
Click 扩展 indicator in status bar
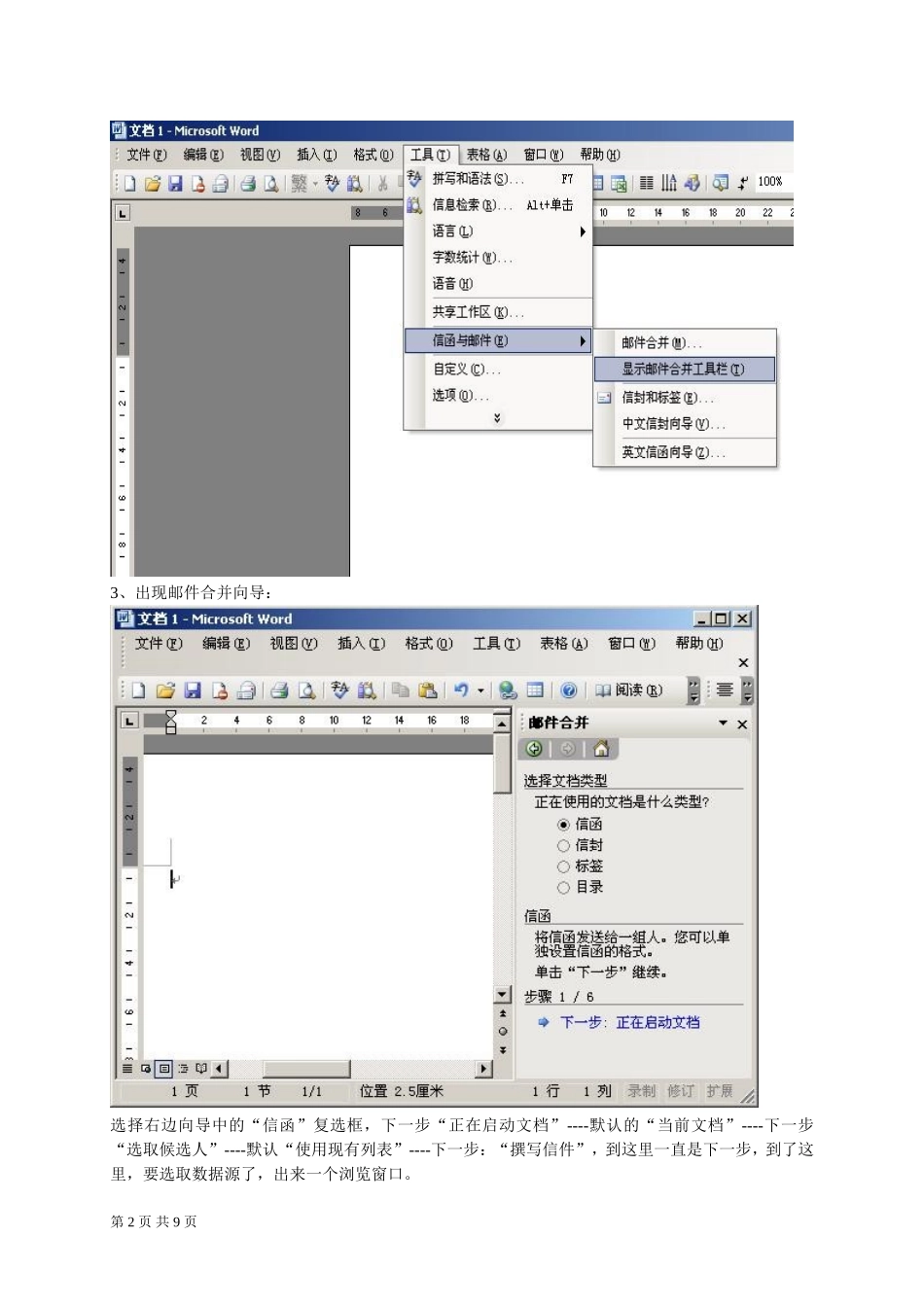(720, 1091)
